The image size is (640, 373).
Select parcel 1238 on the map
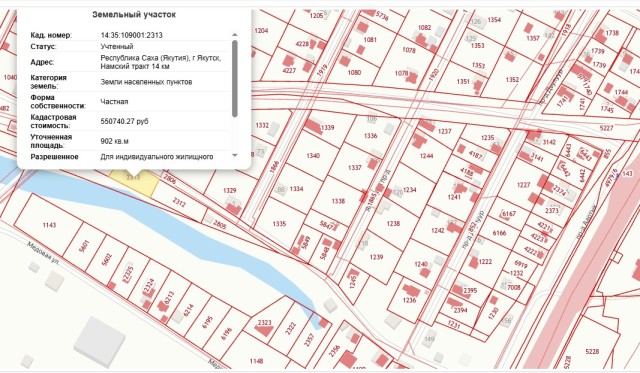pyautogui.click(x=393, y=224)
